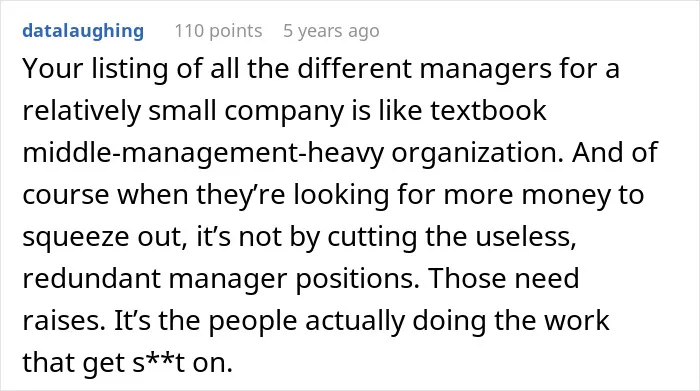Click the word "course" starting the fourth line
Image resolution: width=700 pixels, height=391 pixels.
pos(65,196)
